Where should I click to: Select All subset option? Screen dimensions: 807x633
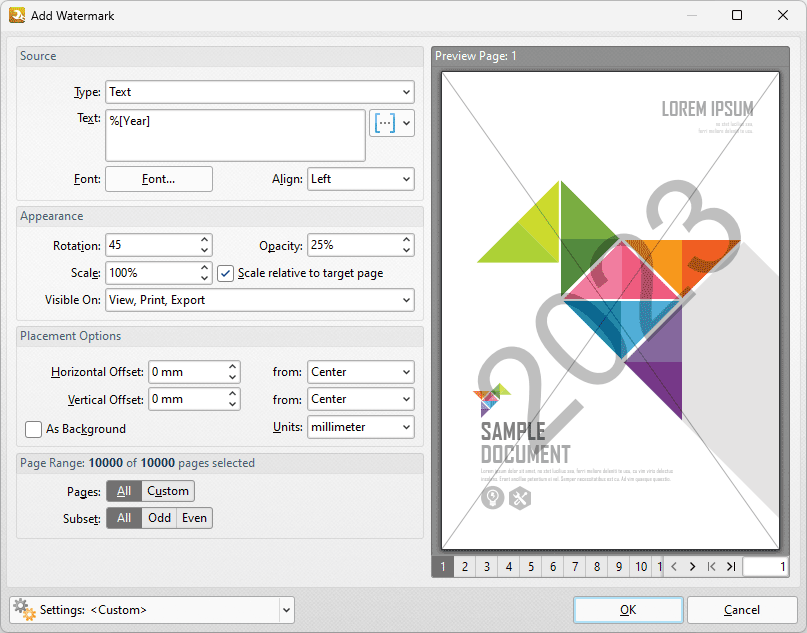coord(124,518)
